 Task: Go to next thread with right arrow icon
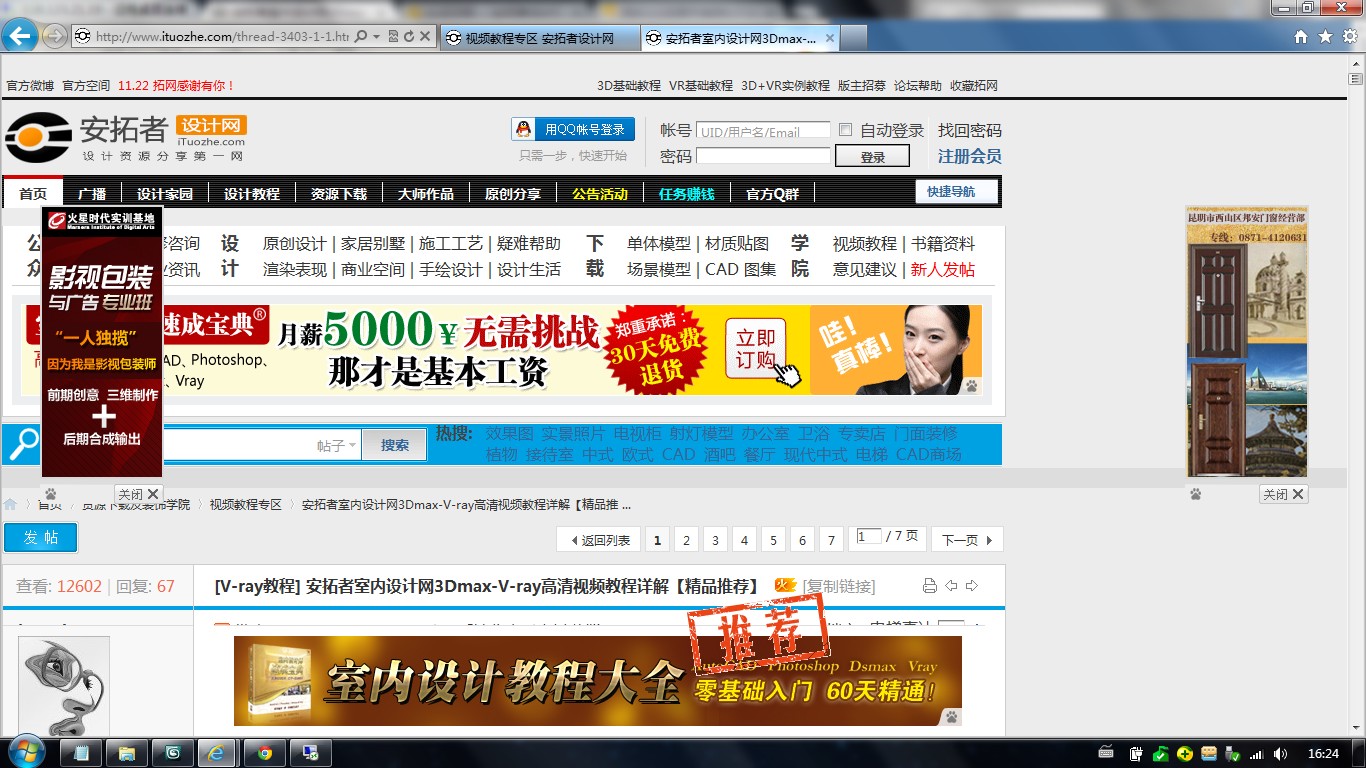(x=971, y=586)
